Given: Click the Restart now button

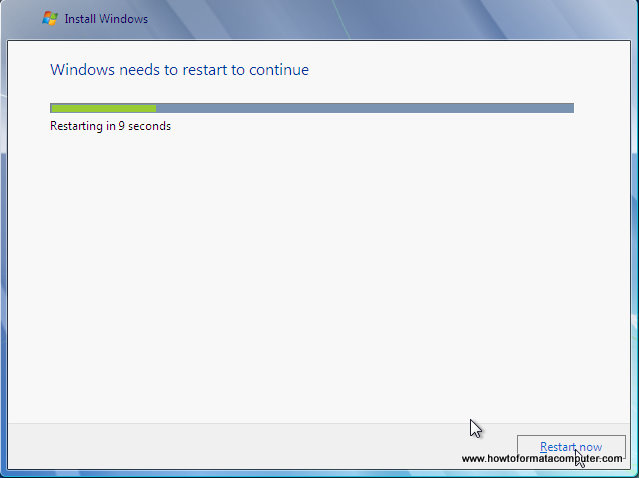Looking at the screenshot, I should (x=571, y=447).
